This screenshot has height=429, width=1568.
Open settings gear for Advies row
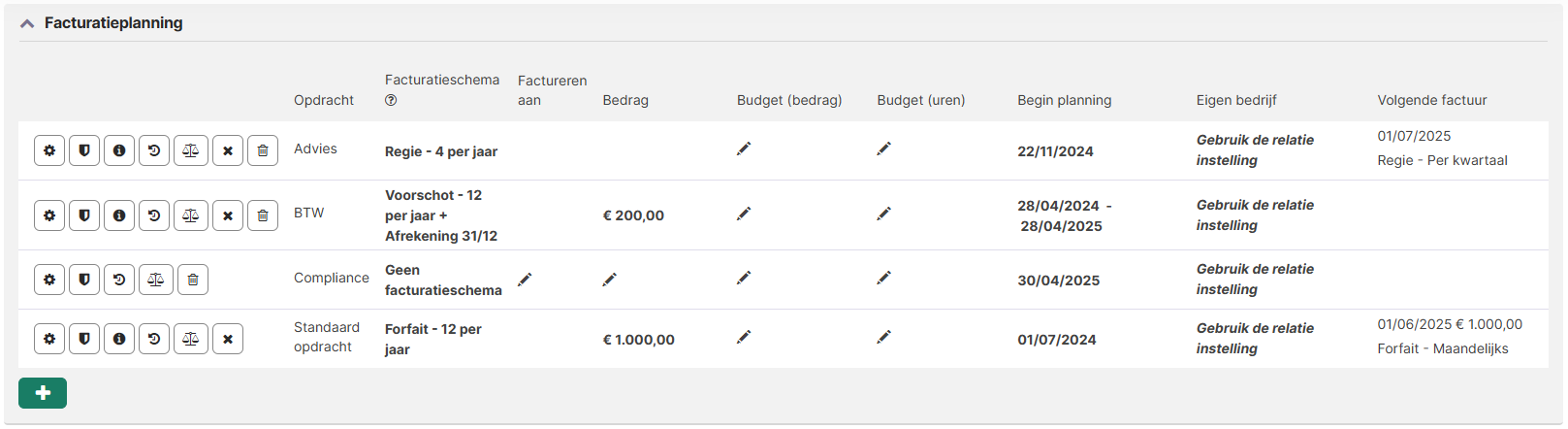(x=49, y=150)
